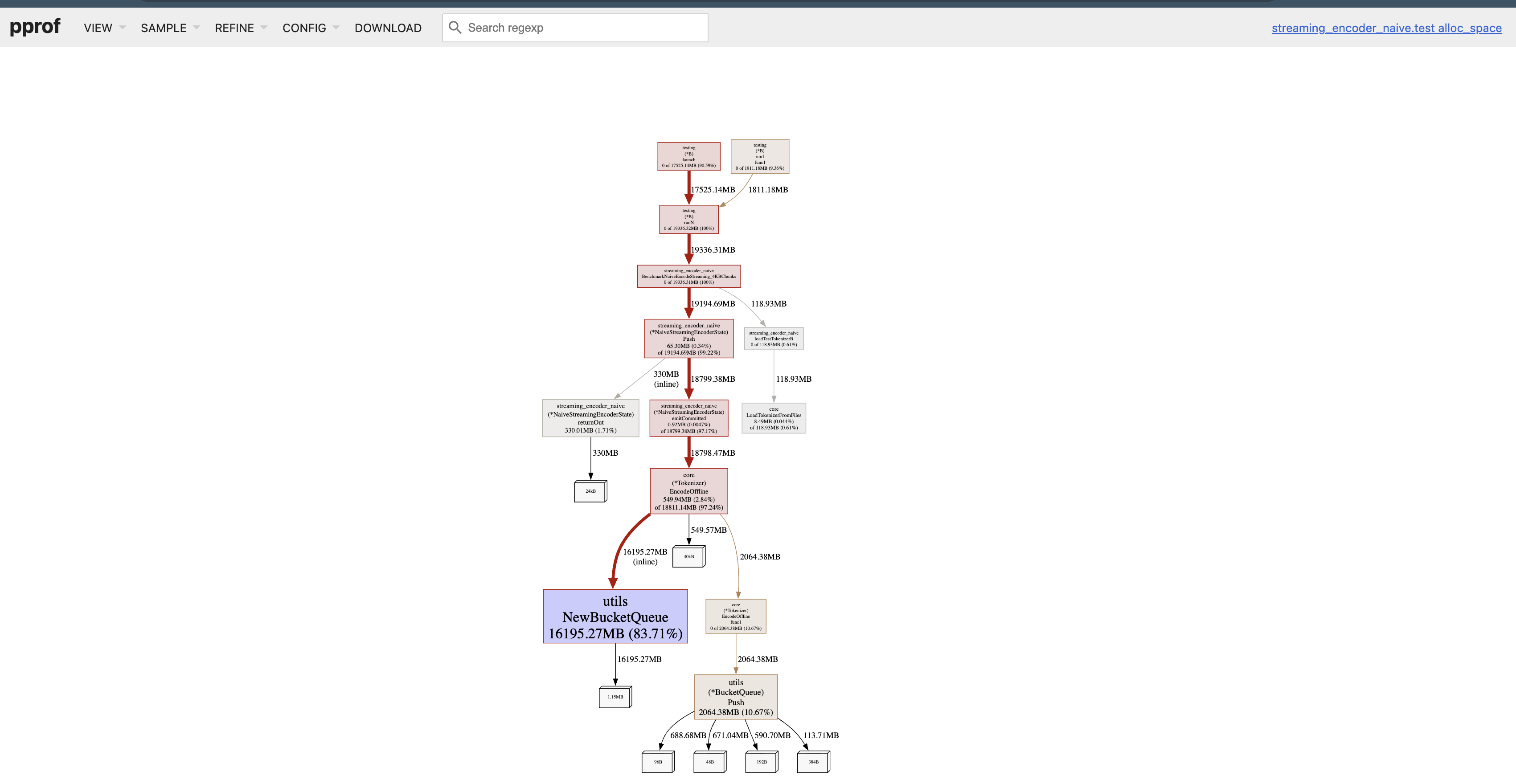Select the NewBucketQueue node

point(615,617)
